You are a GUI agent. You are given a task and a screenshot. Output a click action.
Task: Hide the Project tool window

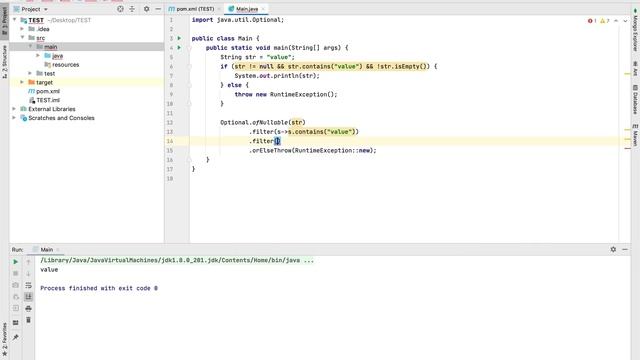[158, 9]
